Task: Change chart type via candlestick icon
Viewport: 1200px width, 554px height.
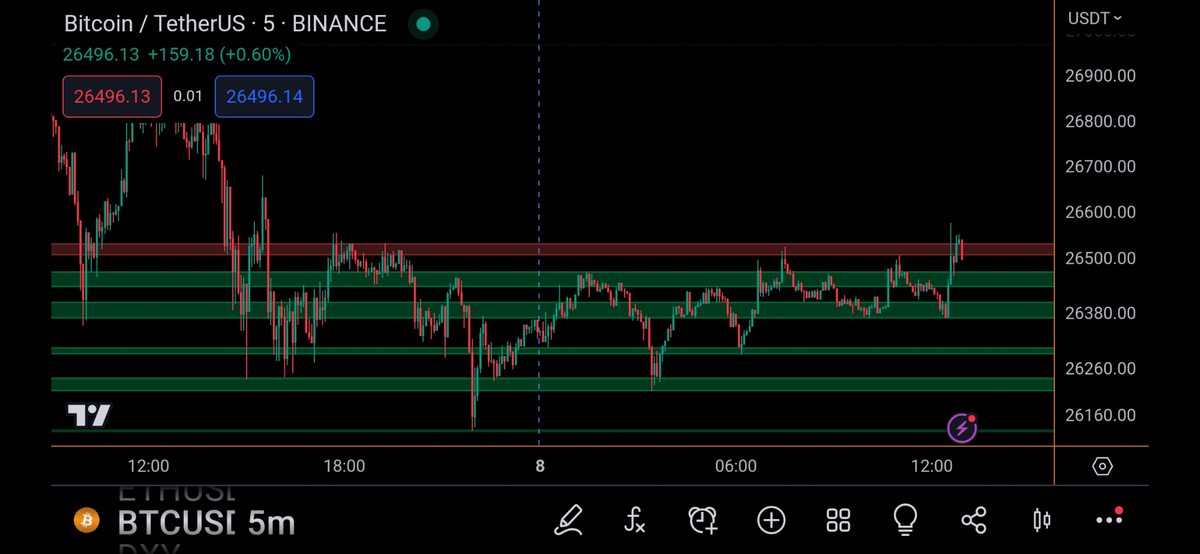Action: point(1041,520)
